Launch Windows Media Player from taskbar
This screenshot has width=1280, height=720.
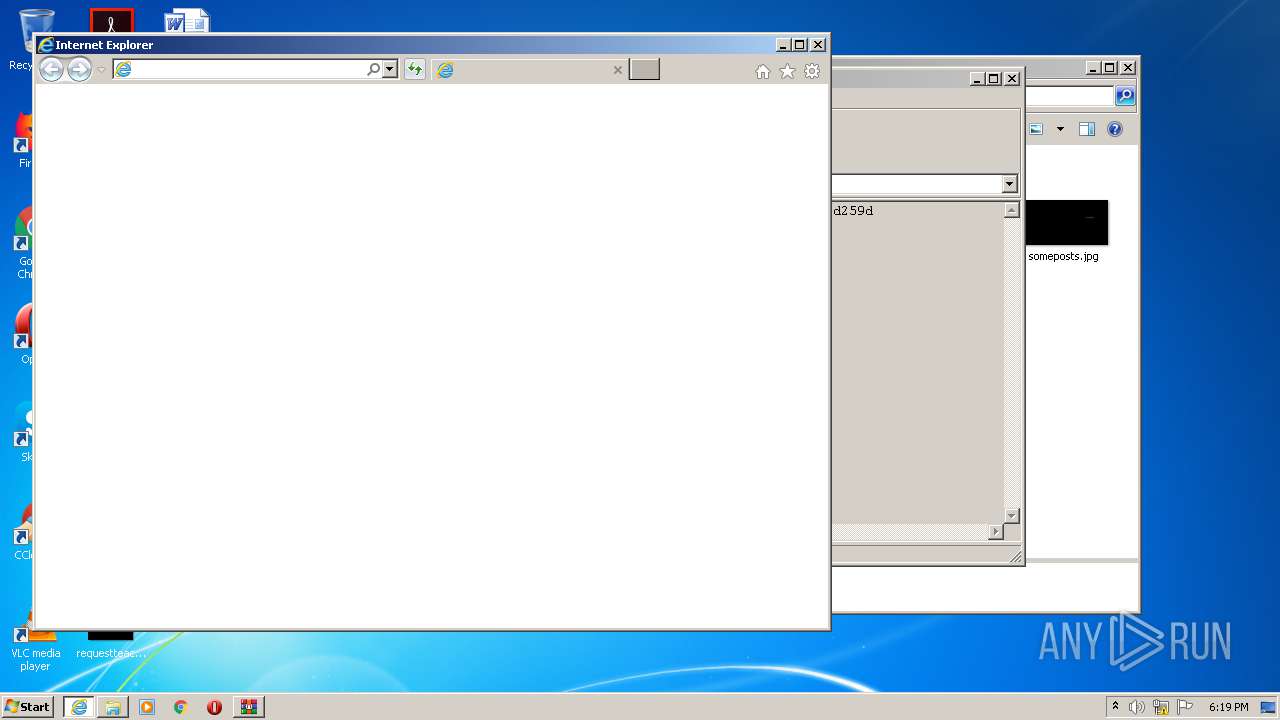pyautogui.click(x=147, y=707)
